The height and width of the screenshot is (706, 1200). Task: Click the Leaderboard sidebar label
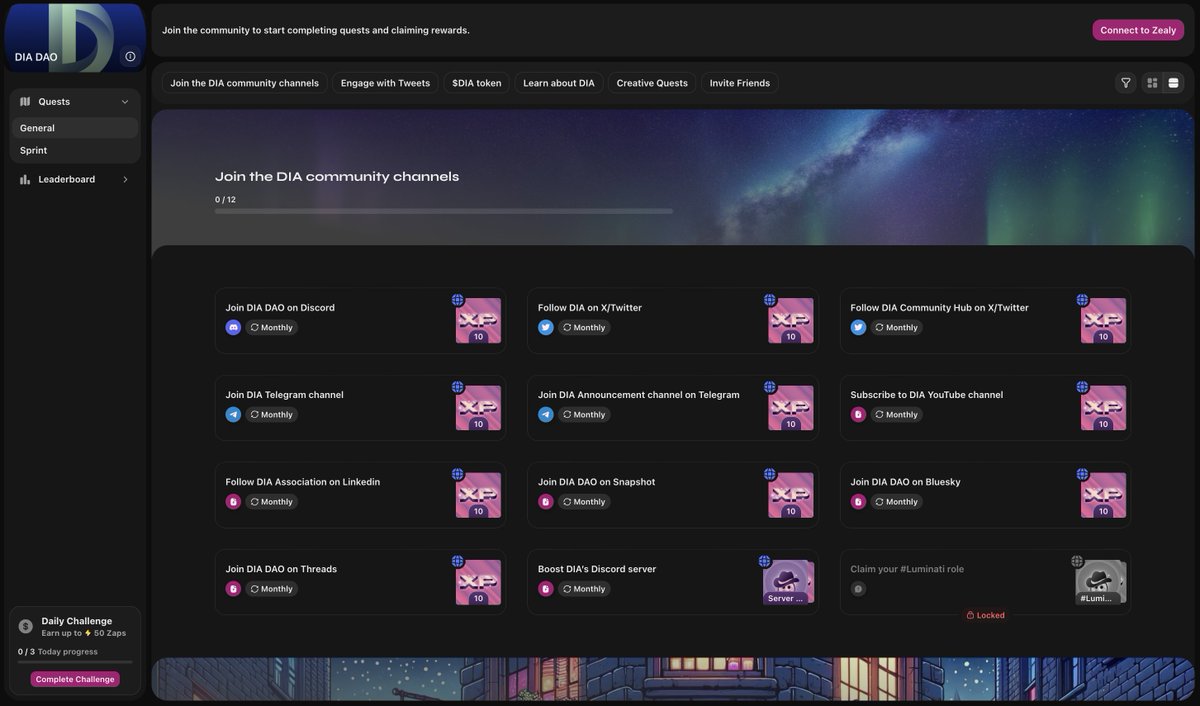click(x=67, y=179)
